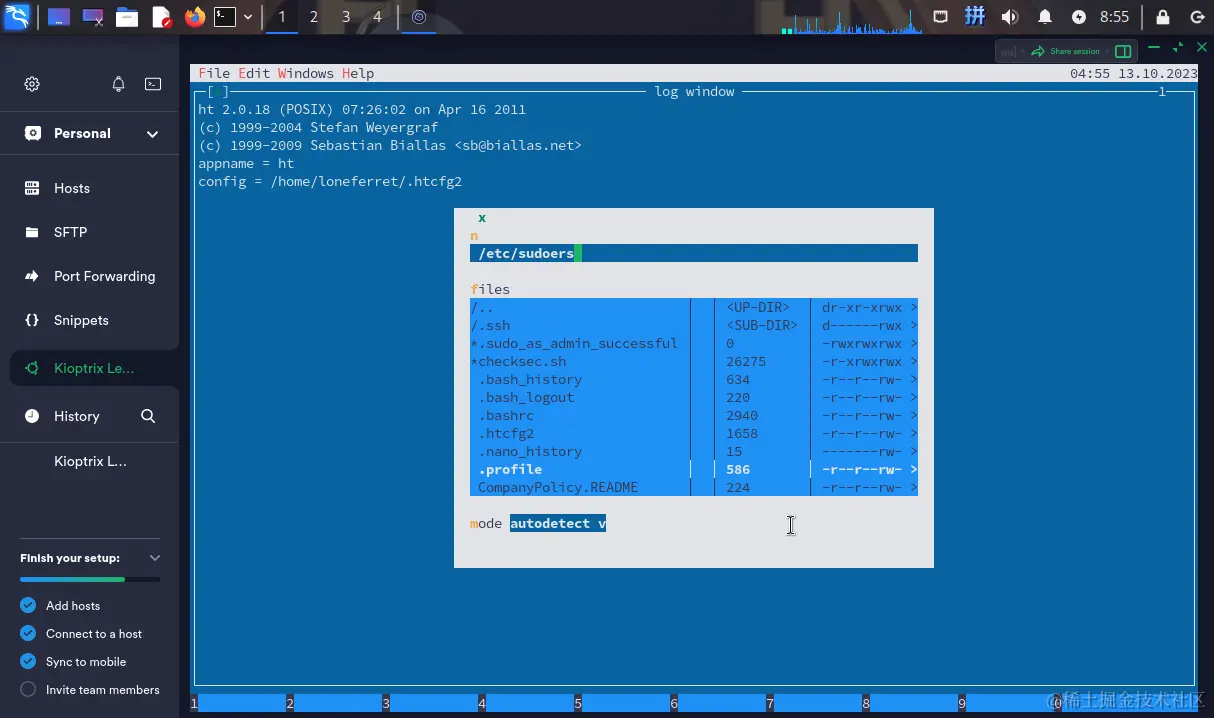Image resolution: width=1214 pixels, height=718 pixels.
Task: Open Termius settings gear icon
Action: [x=32, y=84]
